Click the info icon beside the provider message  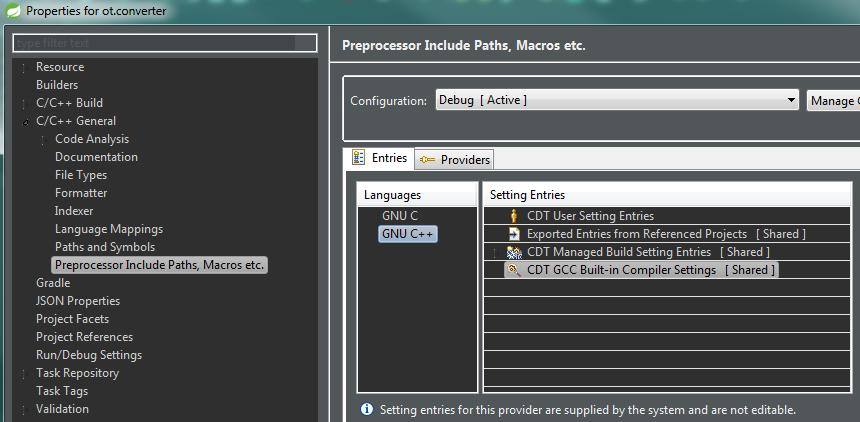click(366, 409)
